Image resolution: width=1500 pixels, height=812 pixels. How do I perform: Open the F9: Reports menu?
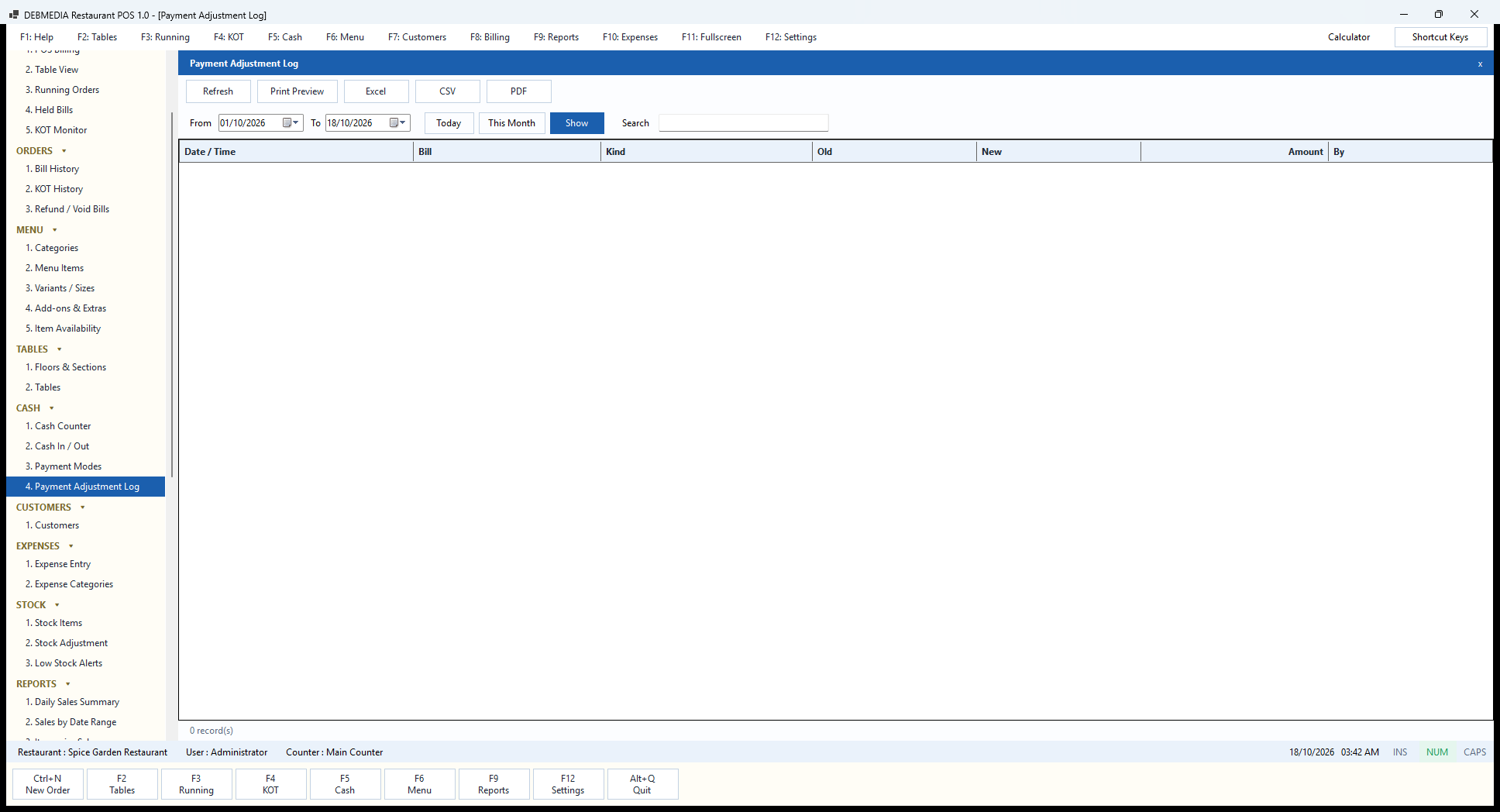coord(556,37)
